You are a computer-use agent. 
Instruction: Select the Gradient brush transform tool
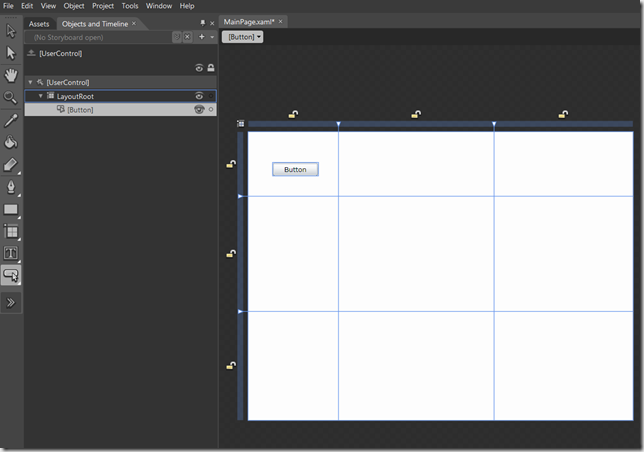click(11, 165)
